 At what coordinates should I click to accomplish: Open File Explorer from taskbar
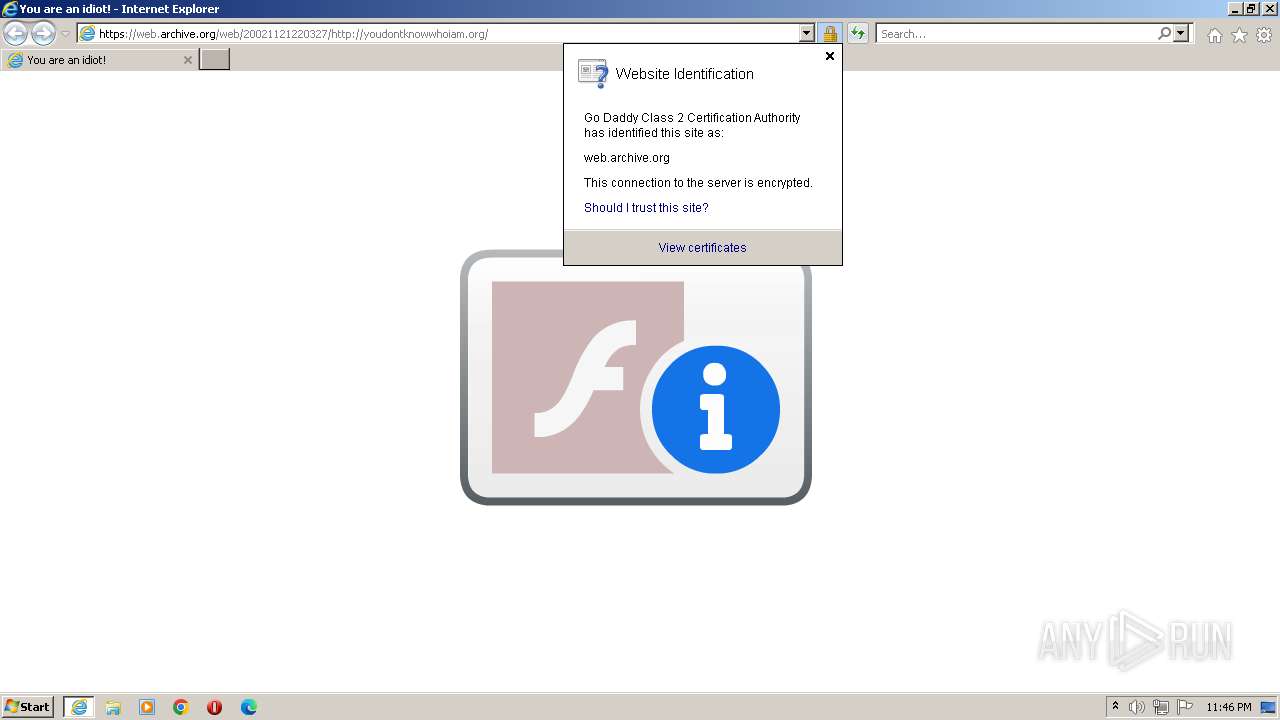(x=113, y=707)
